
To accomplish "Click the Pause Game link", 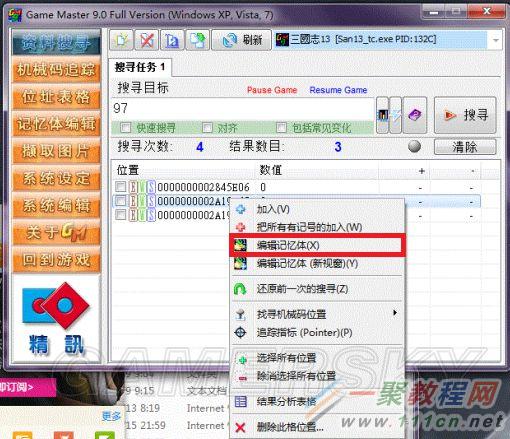I will pyautogui.click(x=272, y=90).
